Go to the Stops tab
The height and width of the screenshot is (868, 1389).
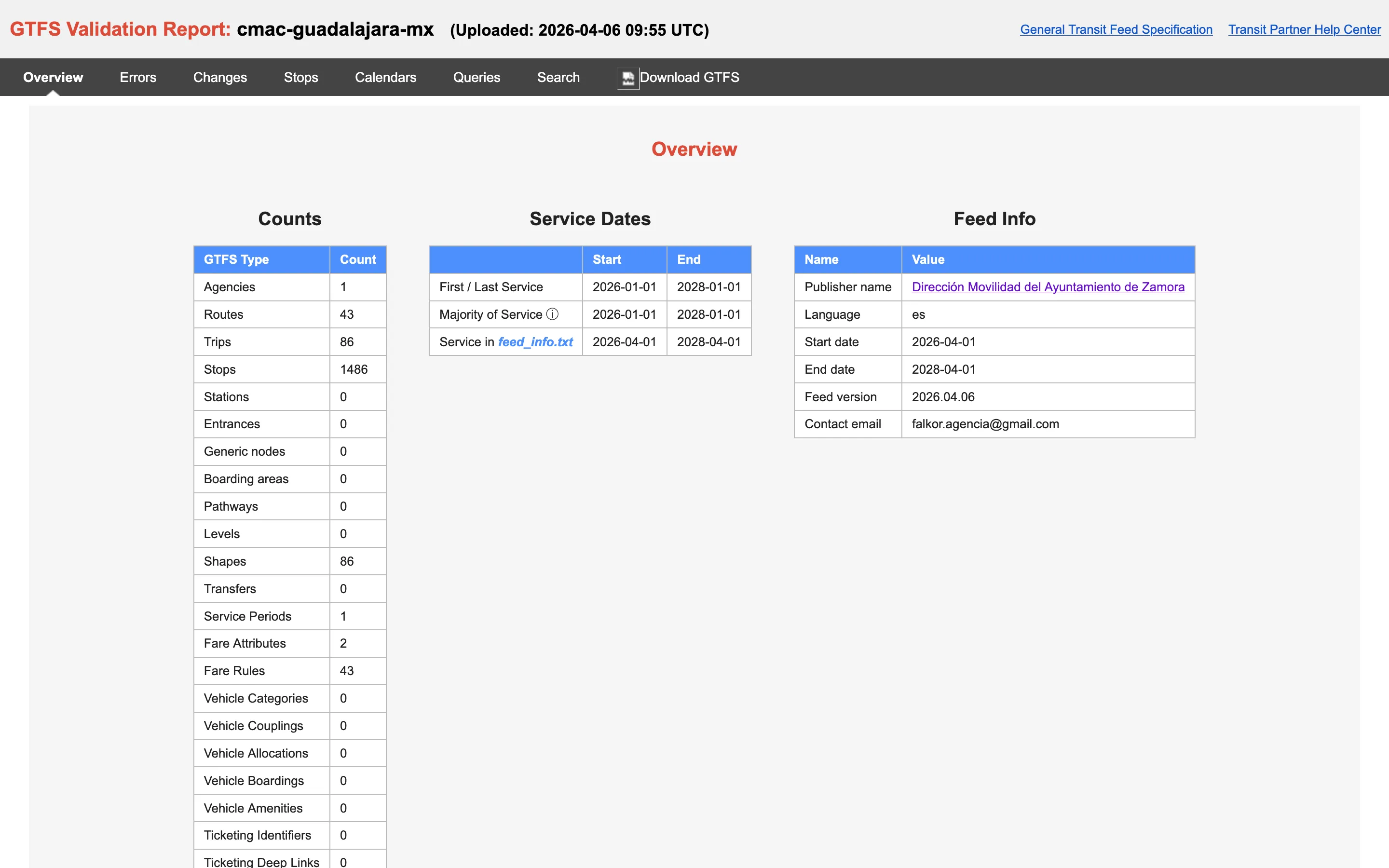(301, 77)
